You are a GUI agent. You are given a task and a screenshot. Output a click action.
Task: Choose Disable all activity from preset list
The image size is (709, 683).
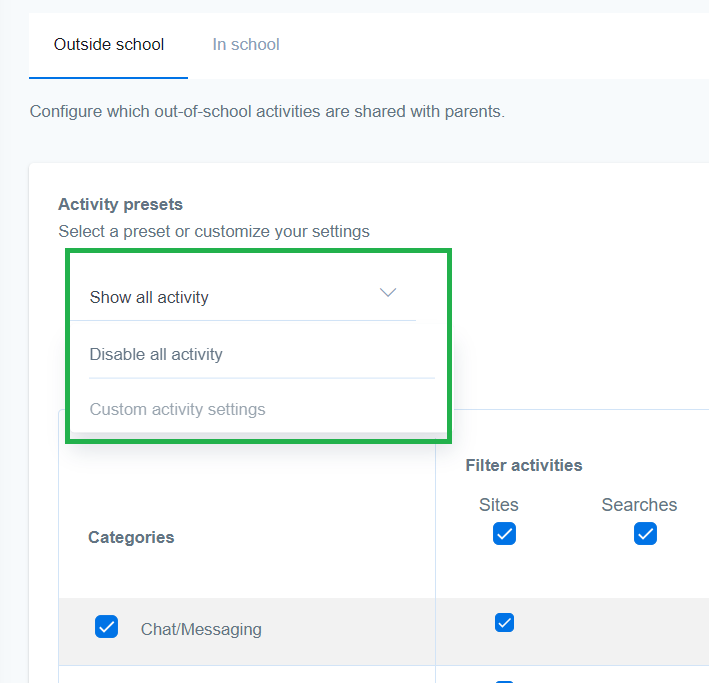156,354
